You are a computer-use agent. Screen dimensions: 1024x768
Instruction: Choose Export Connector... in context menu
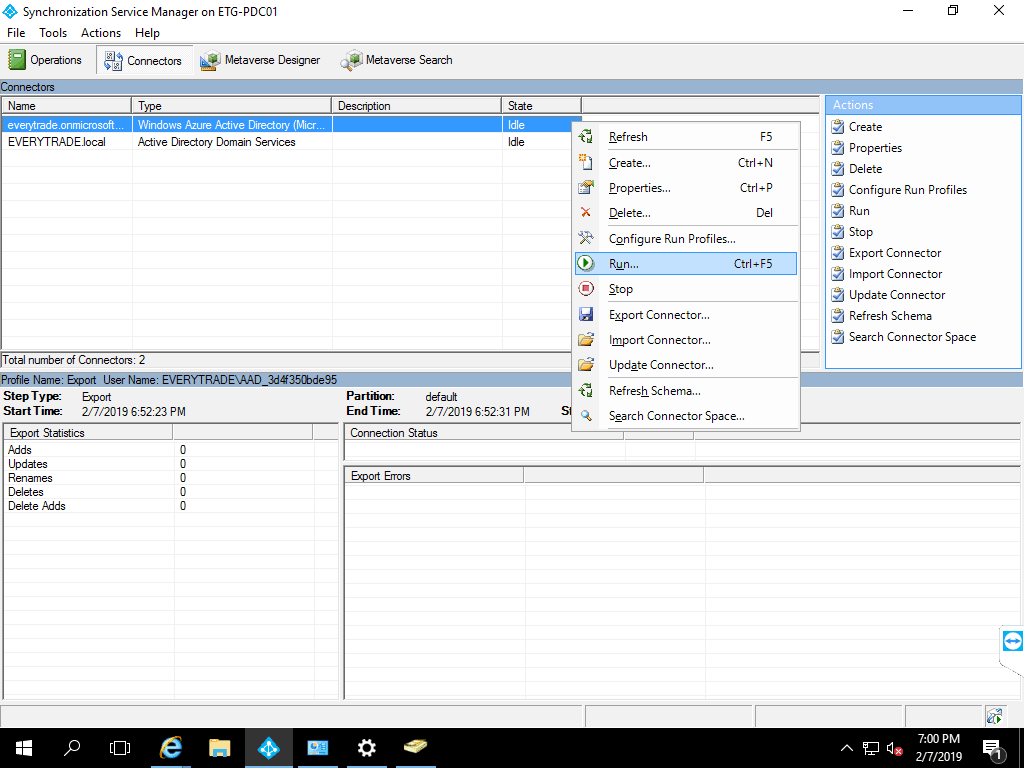[686, 315]
